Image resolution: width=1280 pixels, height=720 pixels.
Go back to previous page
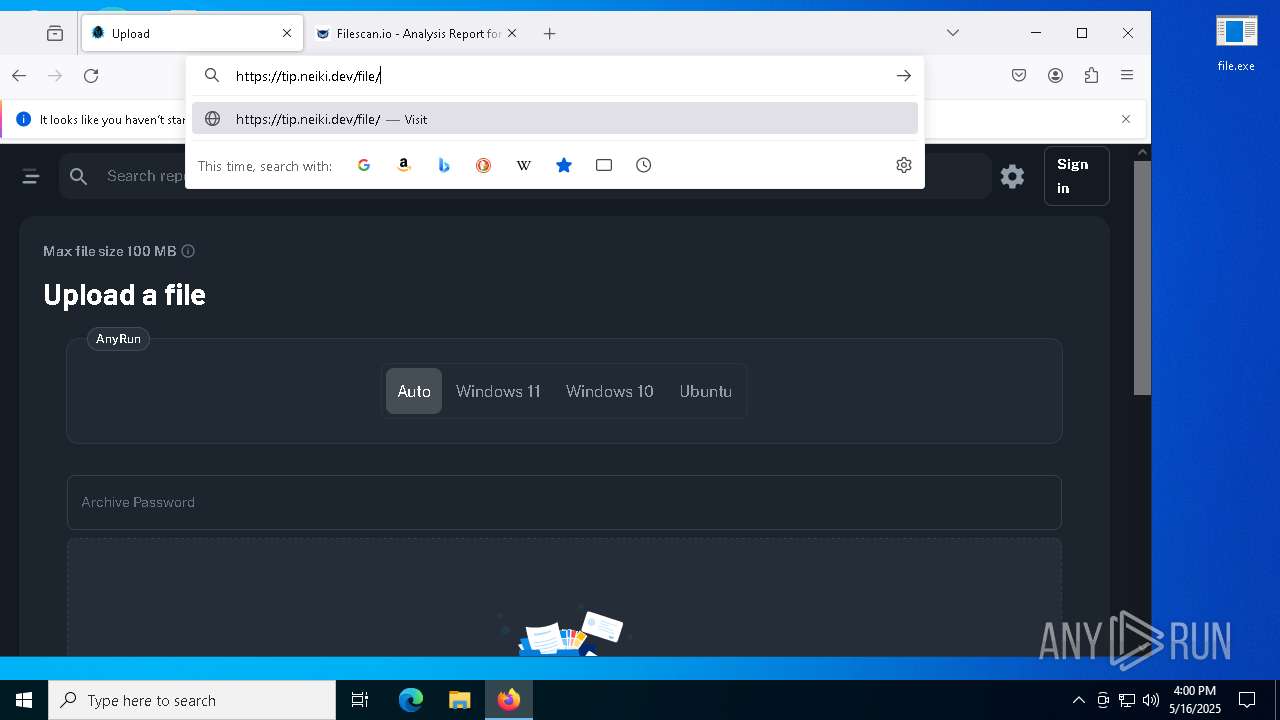(x=19, y=75)
